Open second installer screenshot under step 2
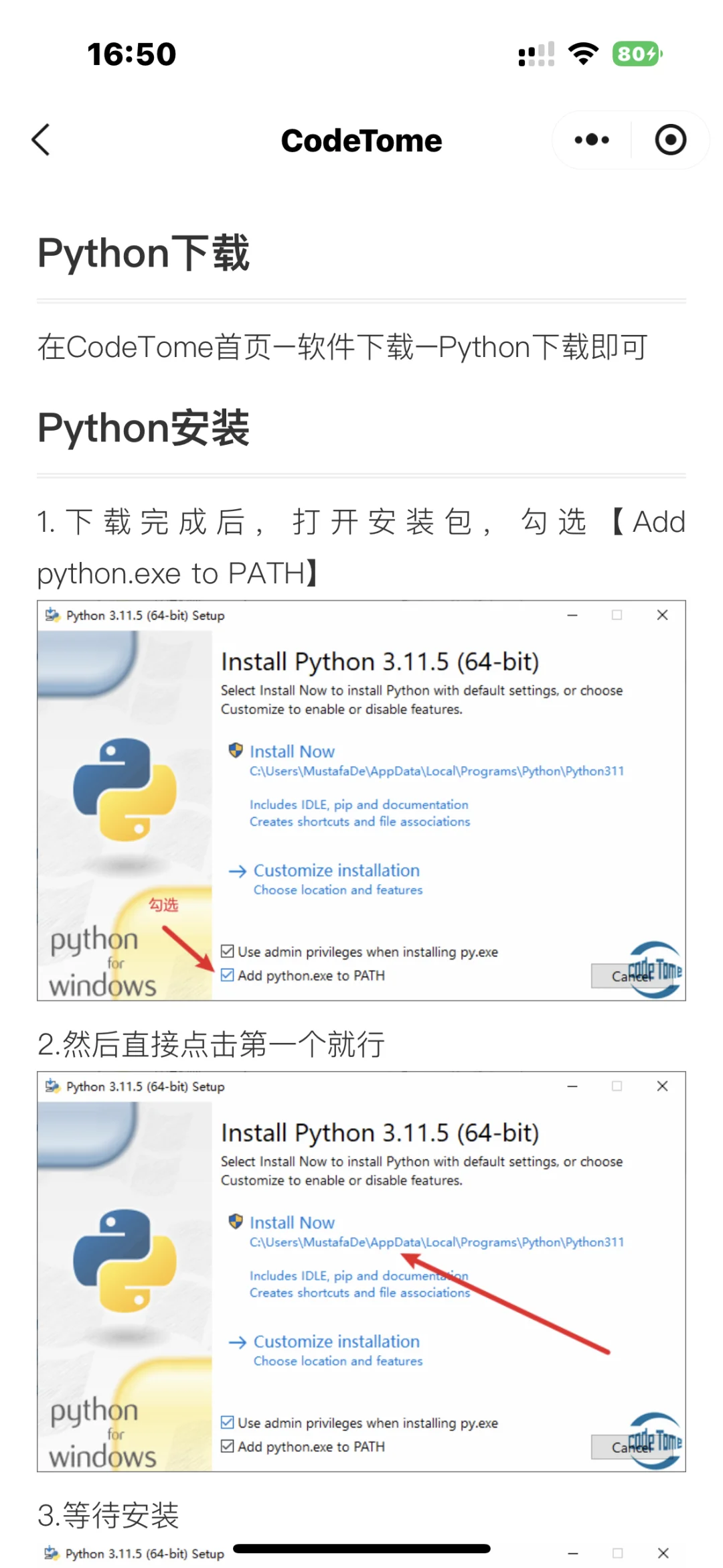The height and width of the screenshot is (1568, 723). [x=361, y=1271]
